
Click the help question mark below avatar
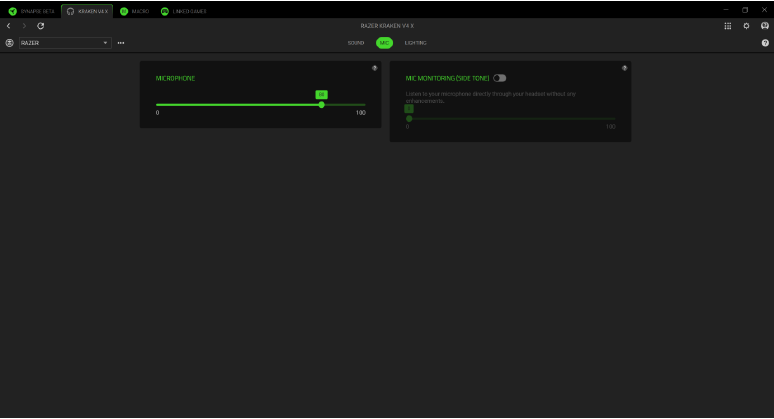(765, 43)
